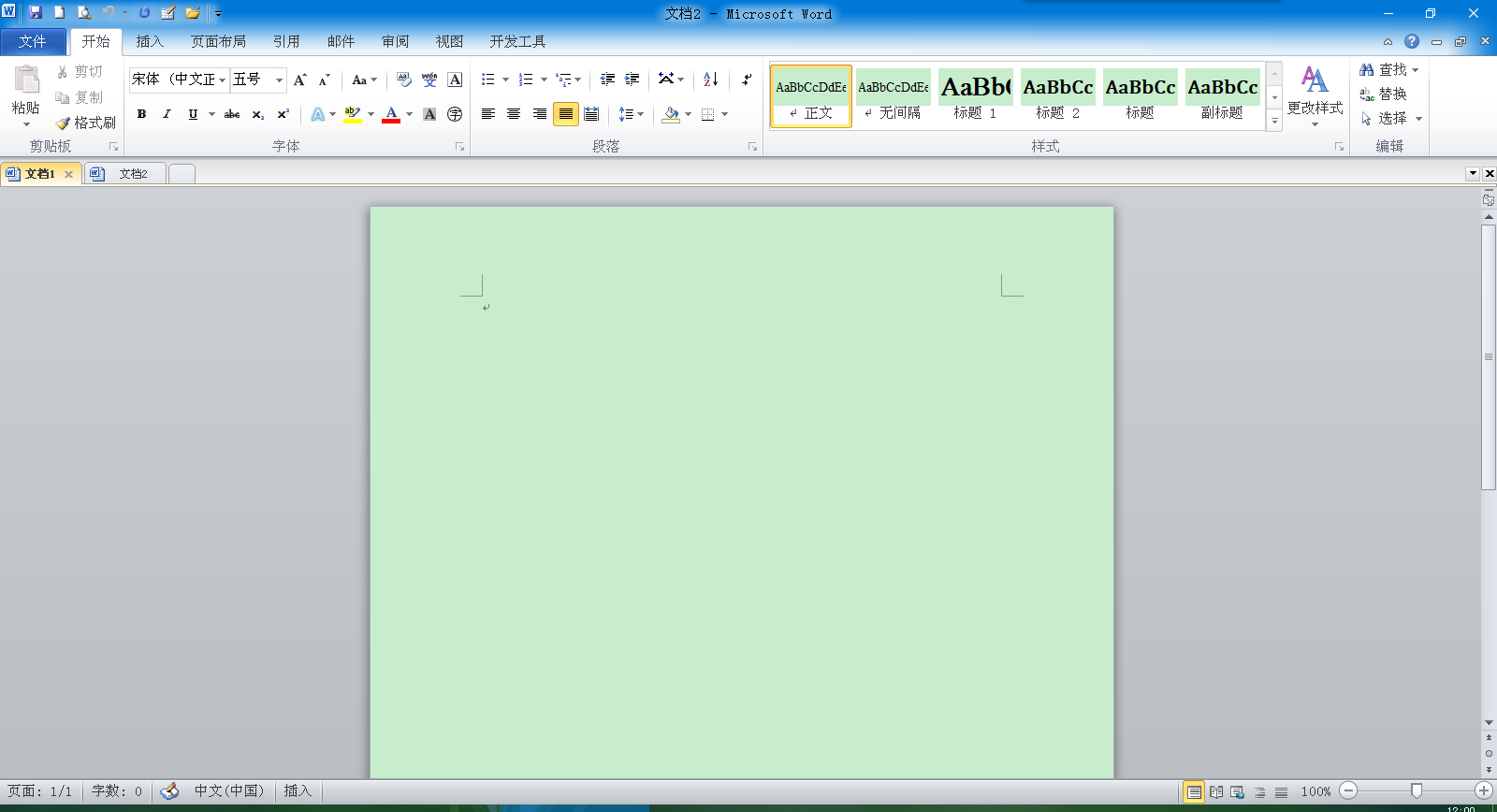Screen dimensions: 1497x812
Task: Open the Change Styles button
Action: pyautogui.click(x=1315, y=96)
